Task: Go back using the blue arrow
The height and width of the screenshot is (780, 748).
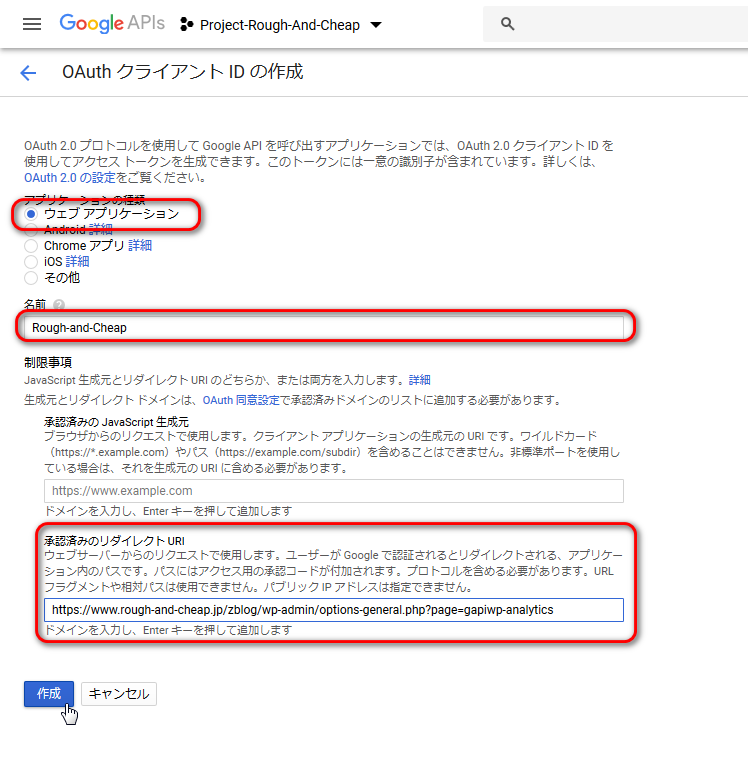Action: coord(28,73)
